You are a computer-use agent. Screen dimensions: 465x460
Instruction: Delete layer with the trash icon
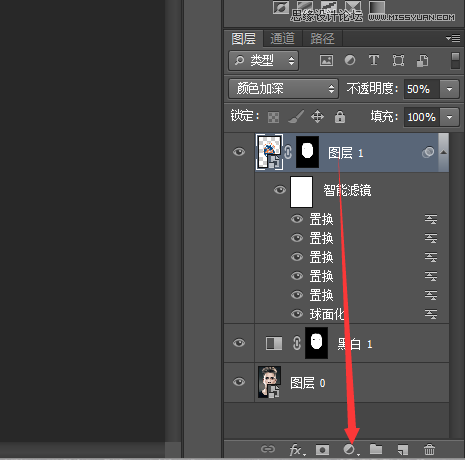tap(429, 449)
